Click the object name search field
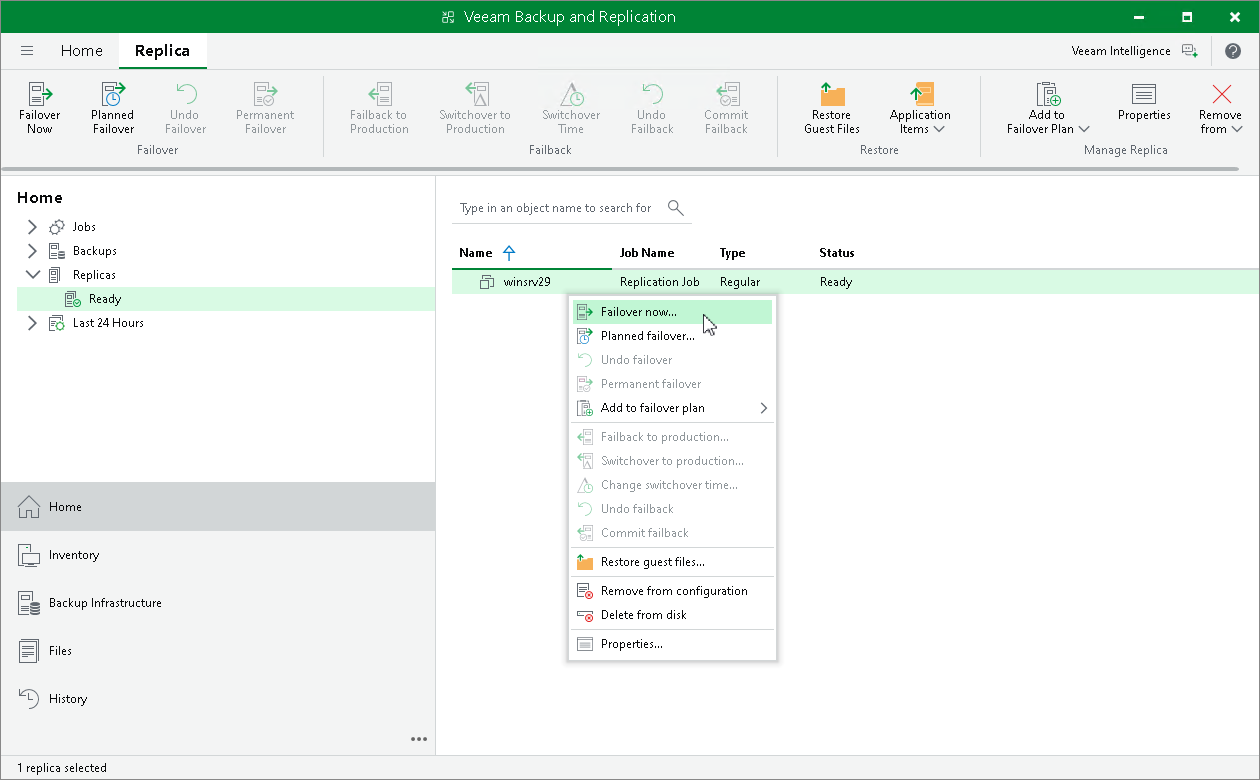 point(556,208)
